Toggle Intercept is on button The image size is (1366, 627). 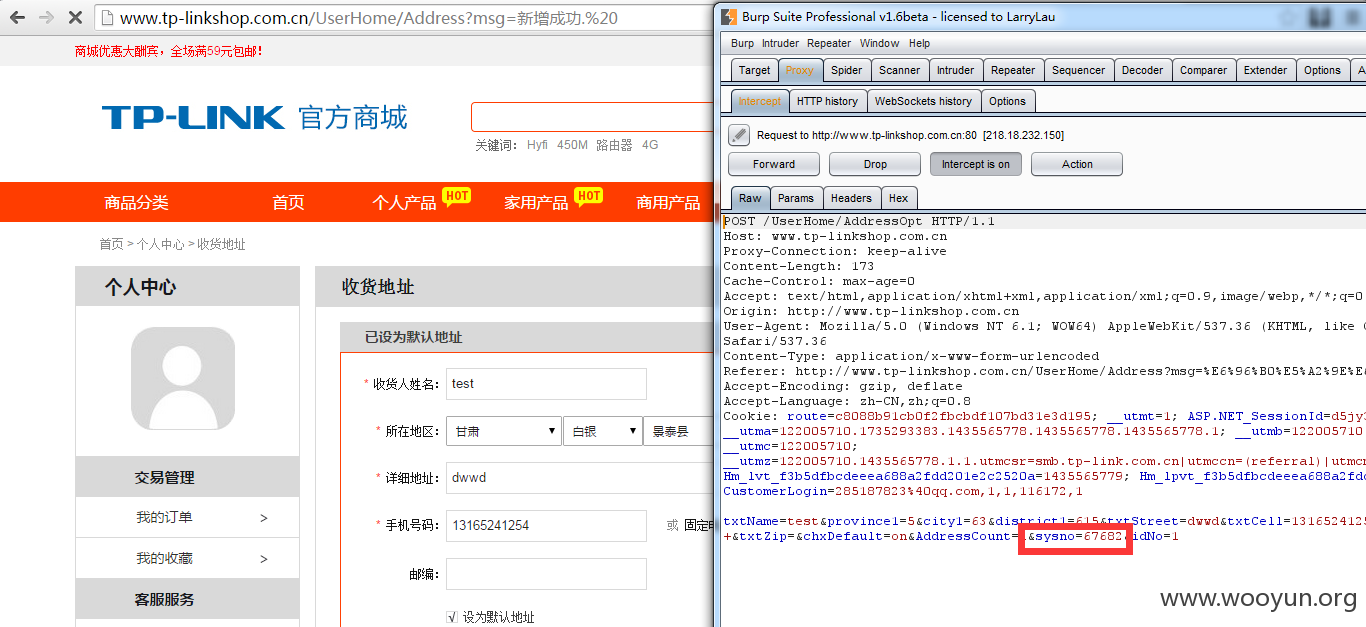(975, 164)
